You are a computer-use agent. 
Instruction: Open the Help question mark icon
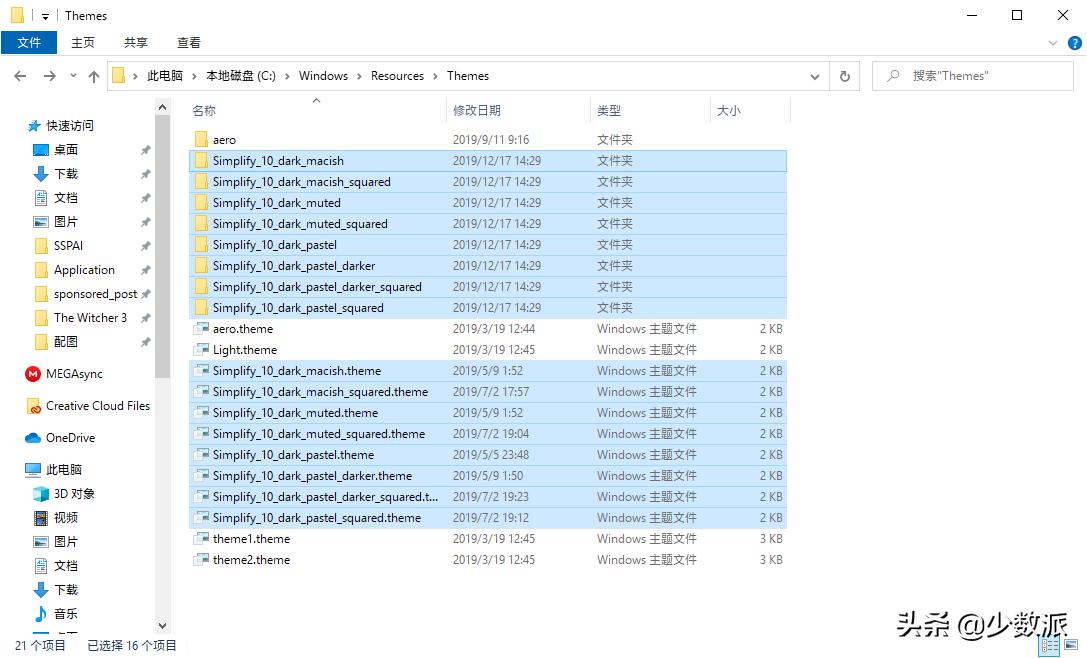tap(1075, 43)
